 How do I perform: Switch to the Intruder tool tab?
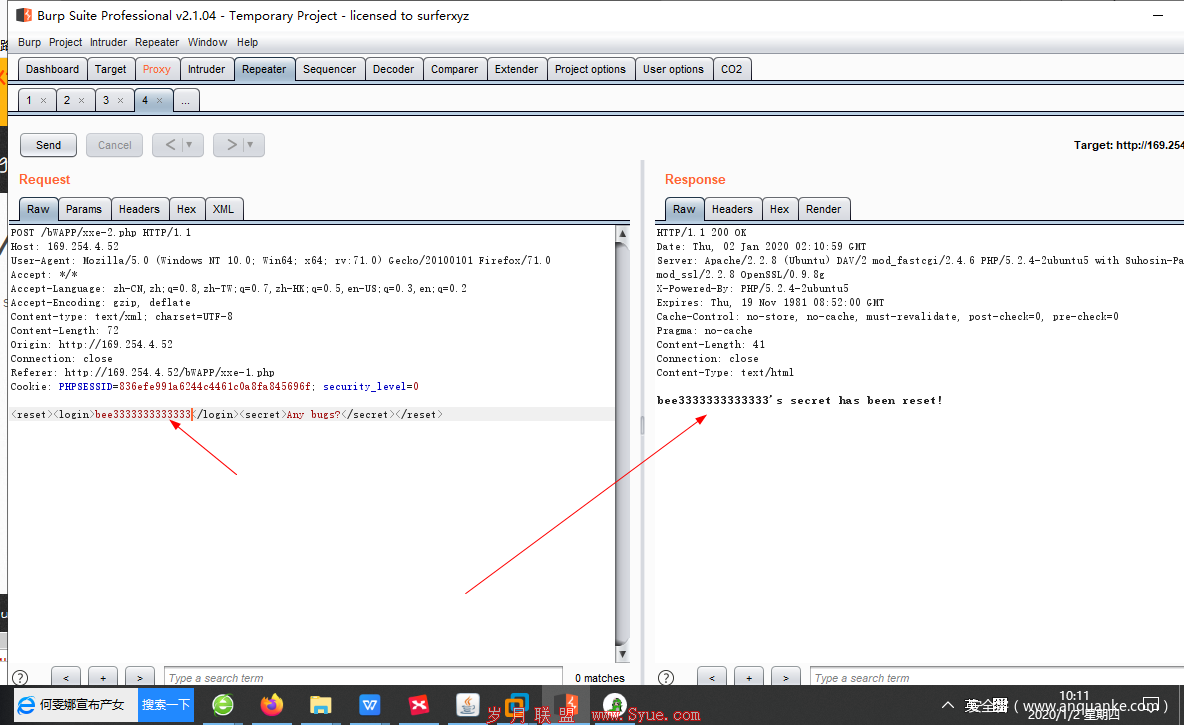[x=206, y=69]
